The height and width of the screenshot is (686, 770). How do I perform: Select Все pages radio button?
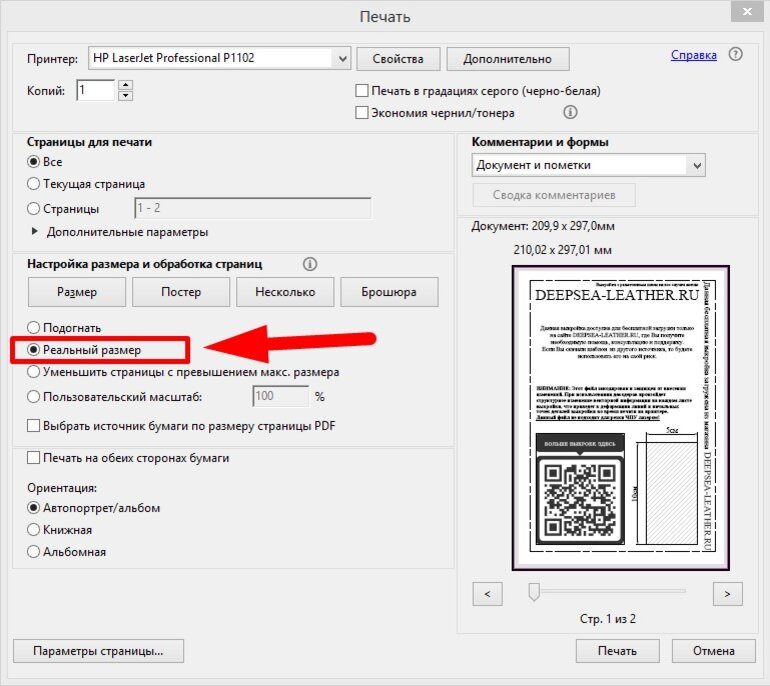point(33,162)
